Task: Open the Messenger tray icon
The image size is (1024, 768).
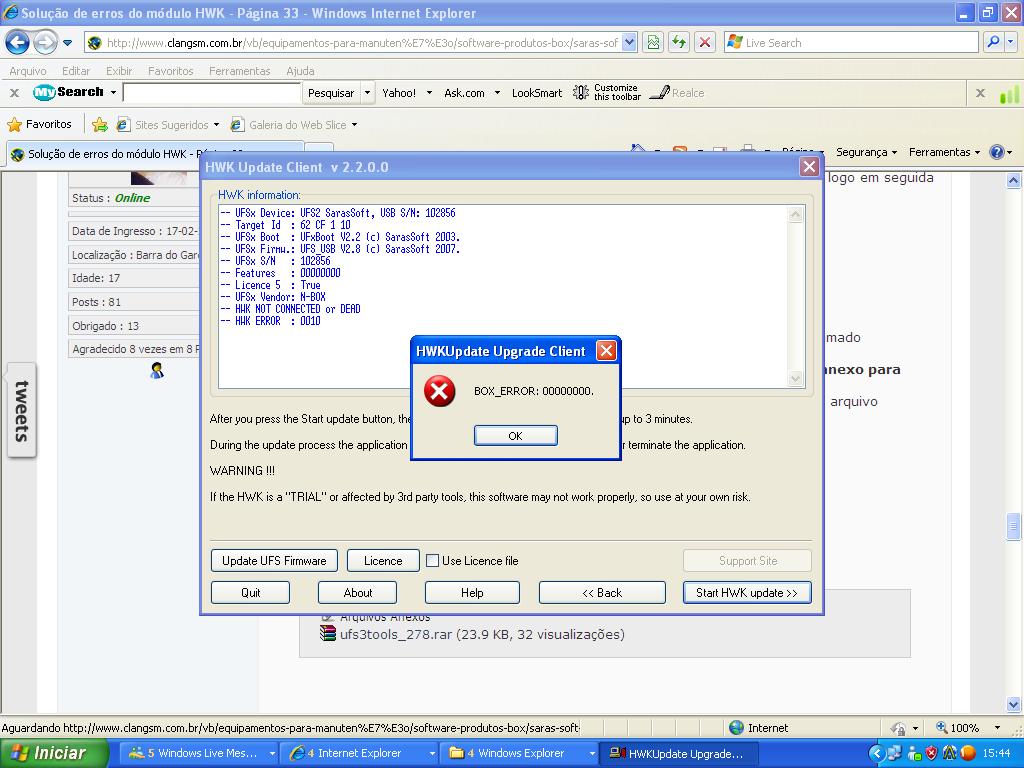Action: (915, 753)
